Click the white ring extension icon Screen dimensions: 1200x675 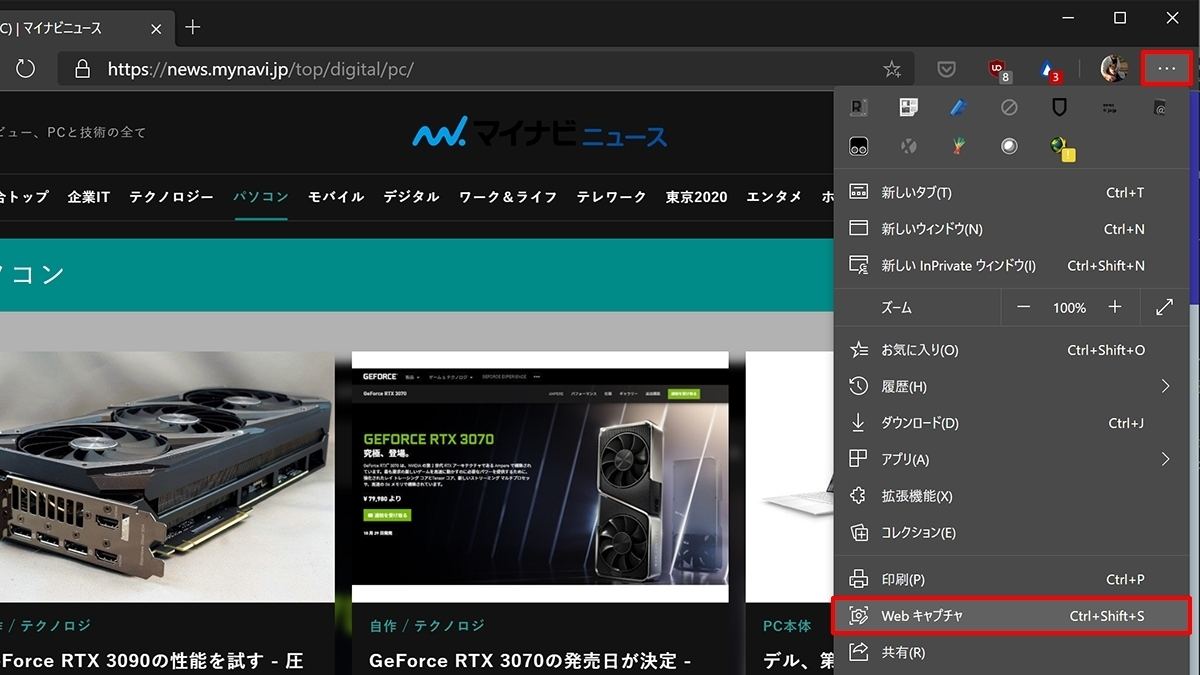(1009, 146)
